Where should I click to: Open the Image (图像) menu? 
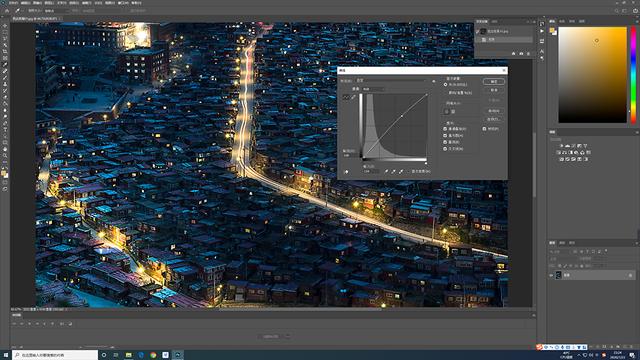coord(37,3)
